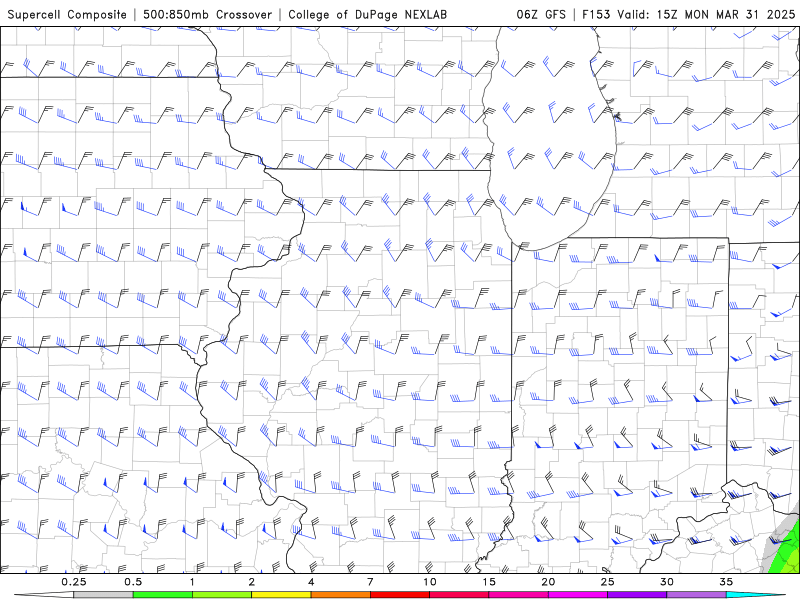Click the 7 scale value label
Viewport: 800px width, 600px height.
coord(370,582)
